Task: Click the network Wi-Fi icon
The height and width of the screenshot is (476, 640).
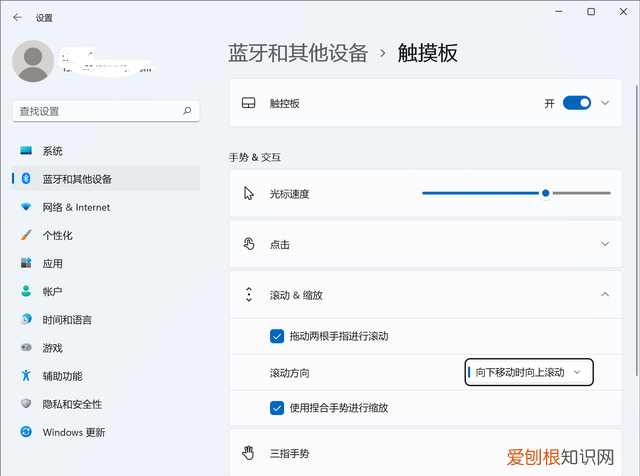Action: click(26, 207)
